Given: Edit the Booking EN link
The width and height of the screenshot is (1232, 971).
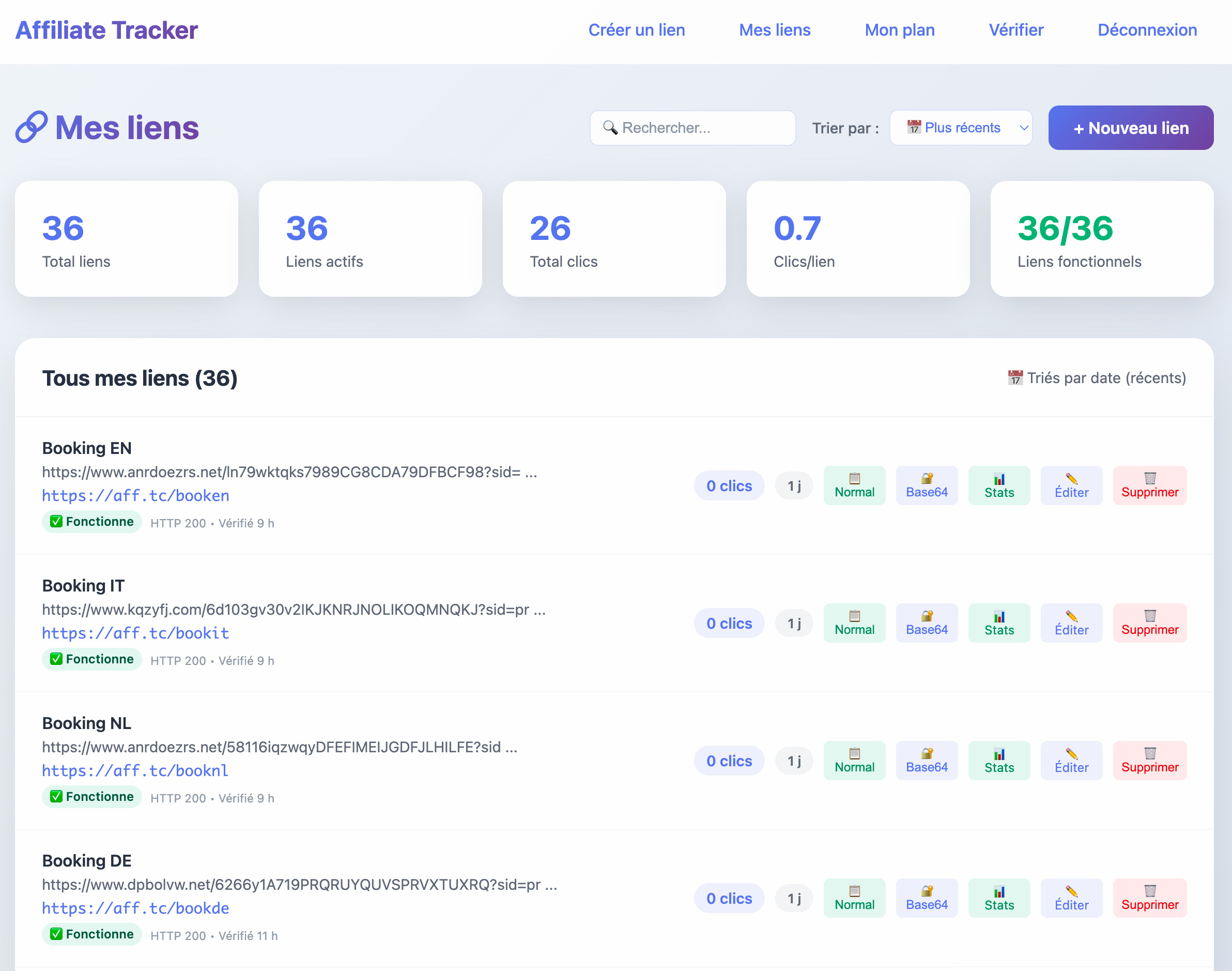Looking at the screenshot, I should pos(1071,486).
